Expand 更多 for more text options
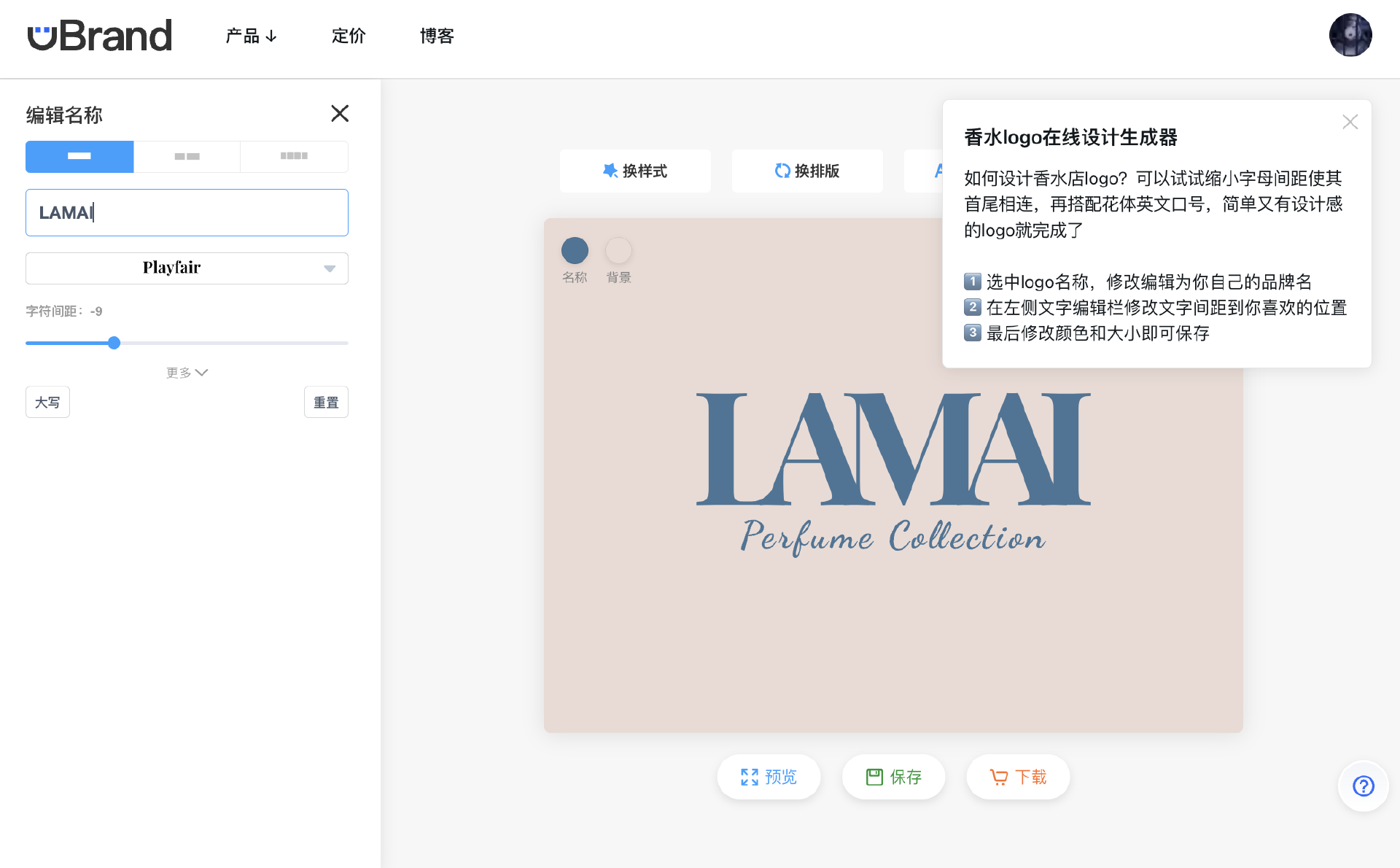The width and height of the screenshot is (1400, 868). tap(187, 372)
